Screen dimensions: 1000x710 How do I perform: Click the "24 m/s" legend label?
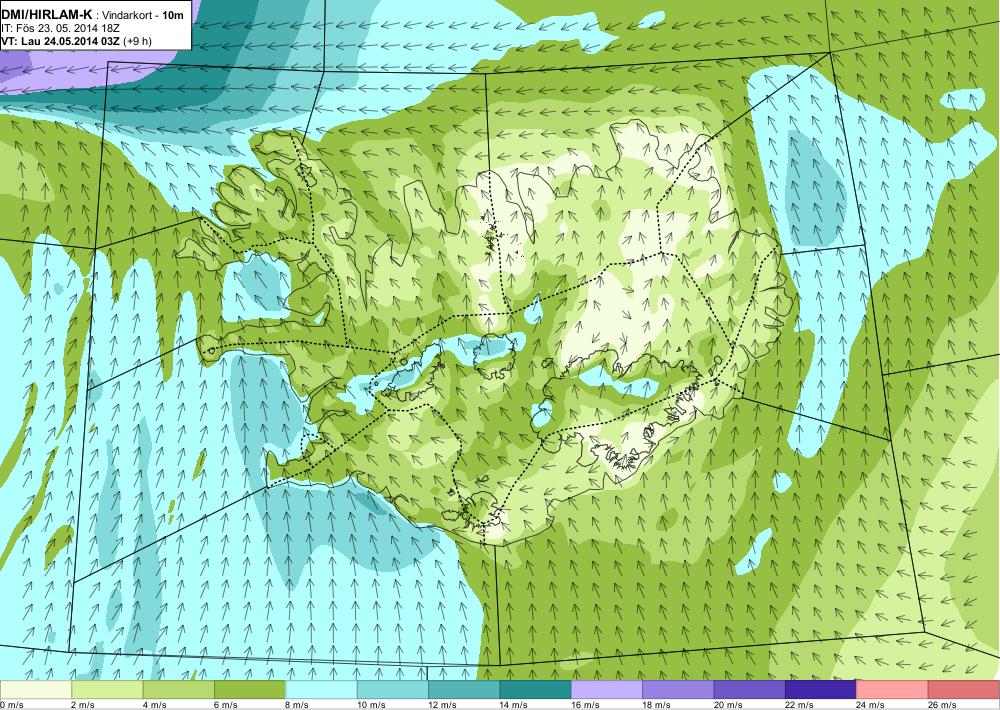point(871,705)
